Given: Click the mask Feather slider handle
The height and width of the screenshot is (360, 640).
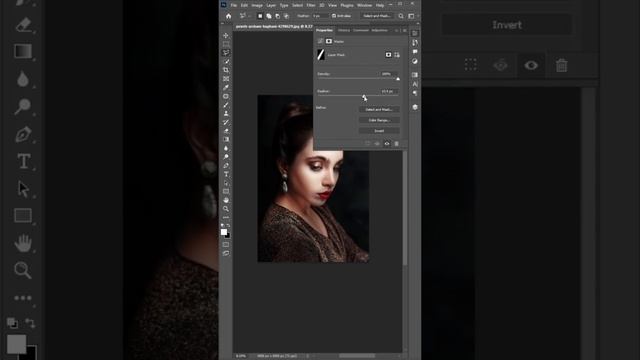Looking at the screenshot, I should click(x=364, y=96).
